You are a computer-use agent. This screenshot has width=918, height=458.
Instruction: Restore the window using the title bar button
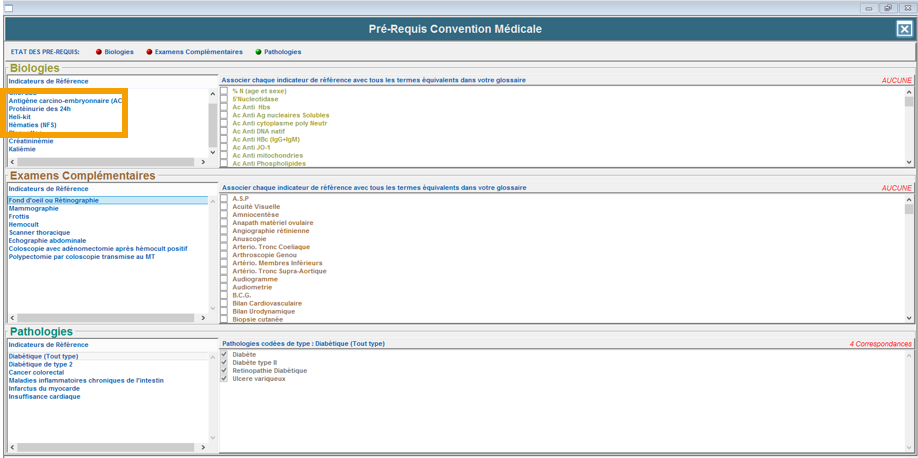887,8
